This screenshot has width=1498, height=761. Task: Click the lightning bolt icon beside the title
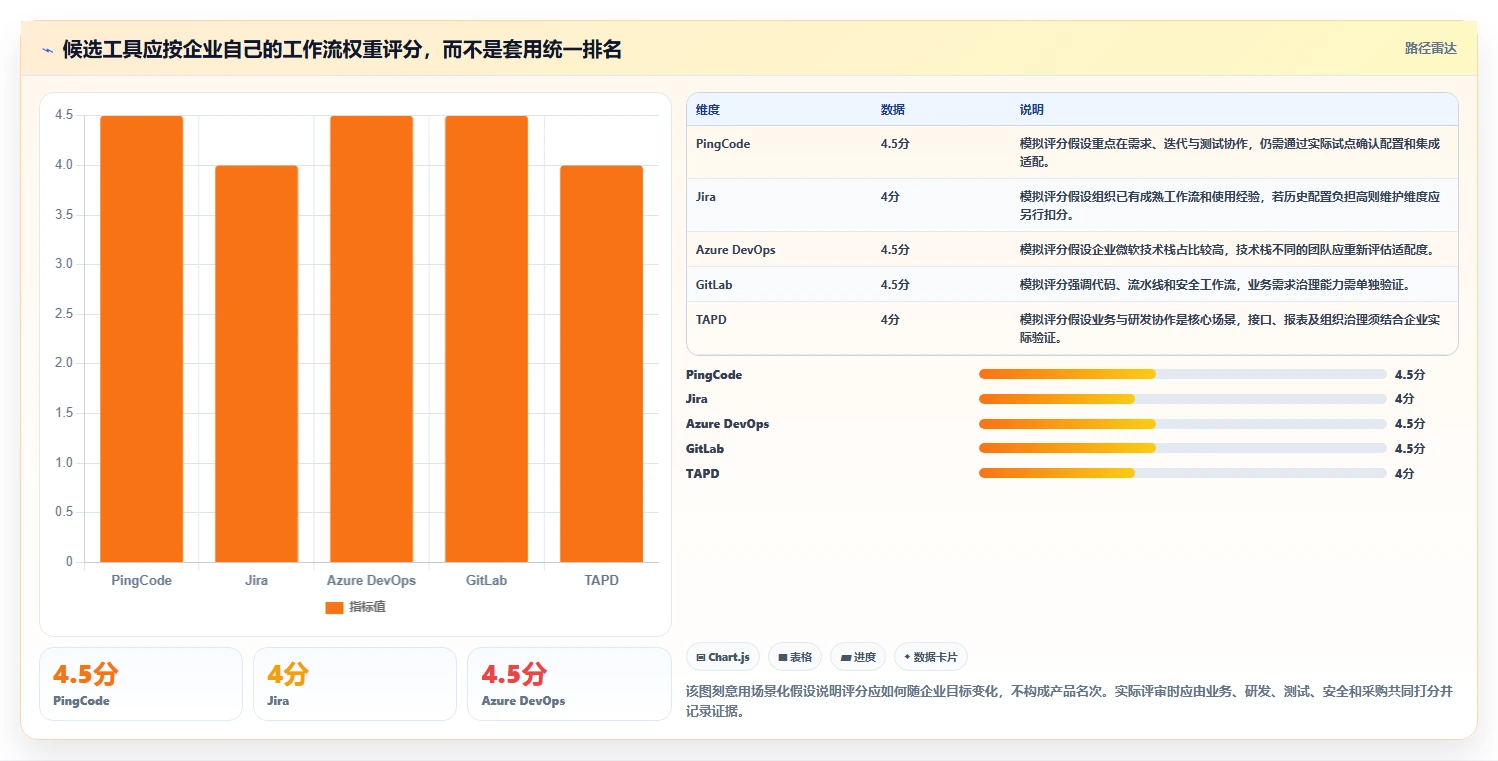pyautogui.click(x=47, y=50)
